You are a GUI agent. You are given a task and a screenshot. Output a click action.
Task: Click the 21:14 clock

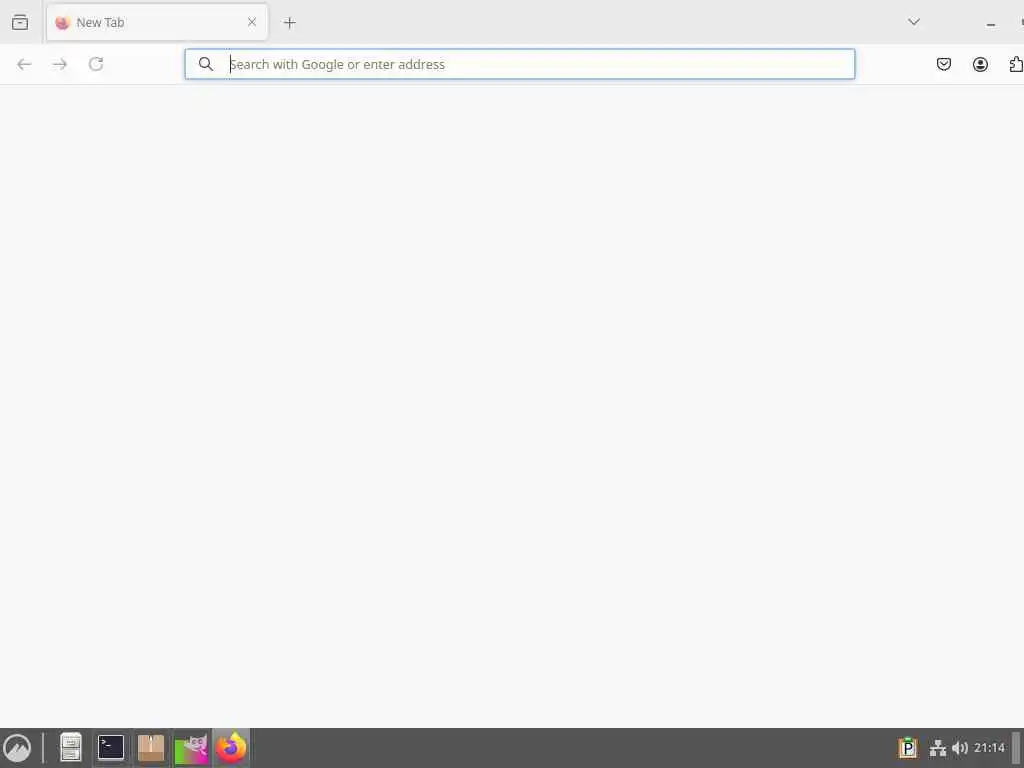click(x=989, y=748)
